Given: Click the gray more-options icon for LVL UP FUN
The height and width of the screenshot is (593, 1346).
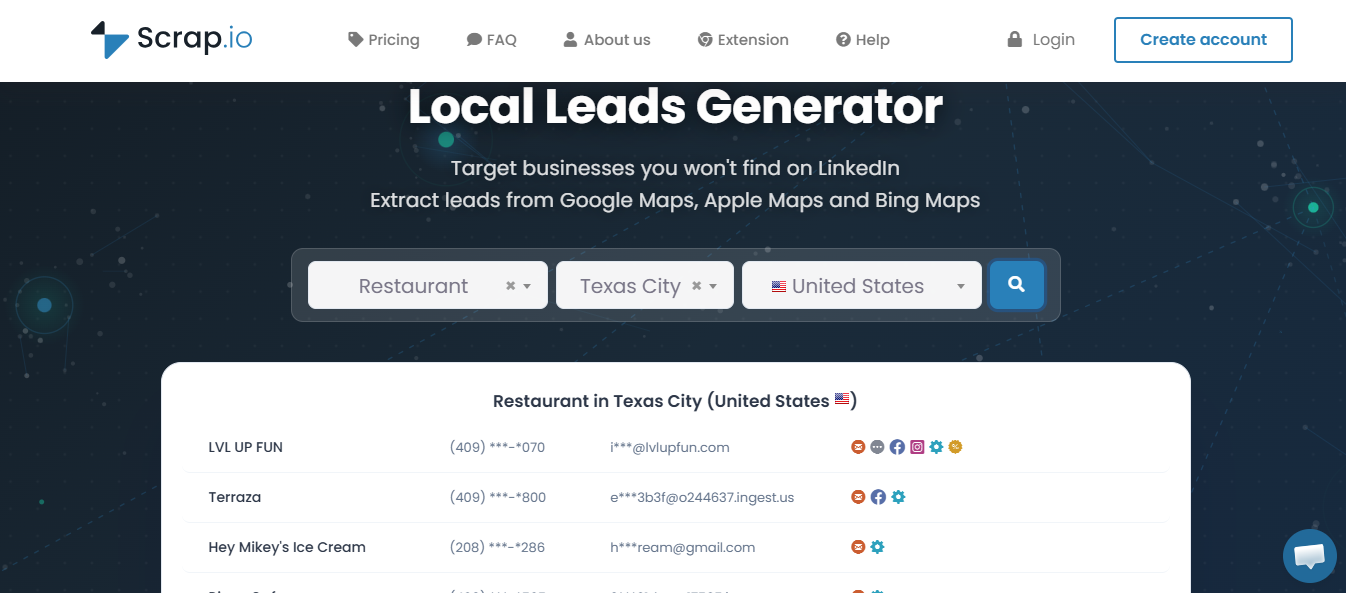Looking at the screenshot, I should pyautogui.click(x=877, y=447).
